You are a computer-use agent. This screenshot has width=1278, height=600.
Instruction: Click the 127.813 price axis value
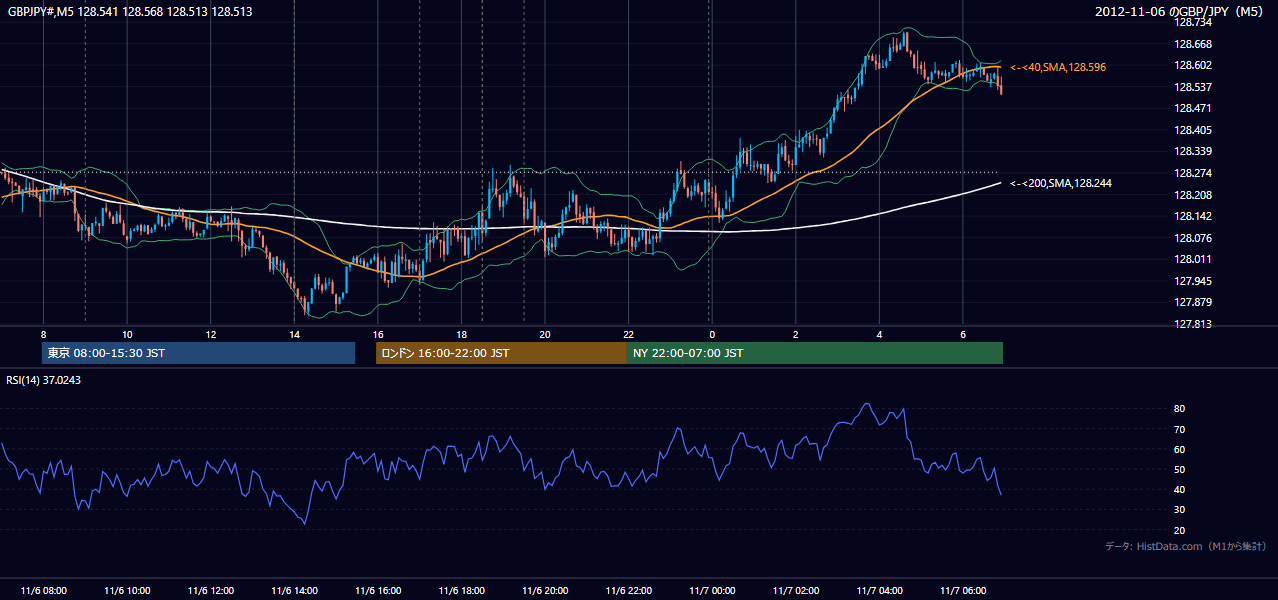1192,324
